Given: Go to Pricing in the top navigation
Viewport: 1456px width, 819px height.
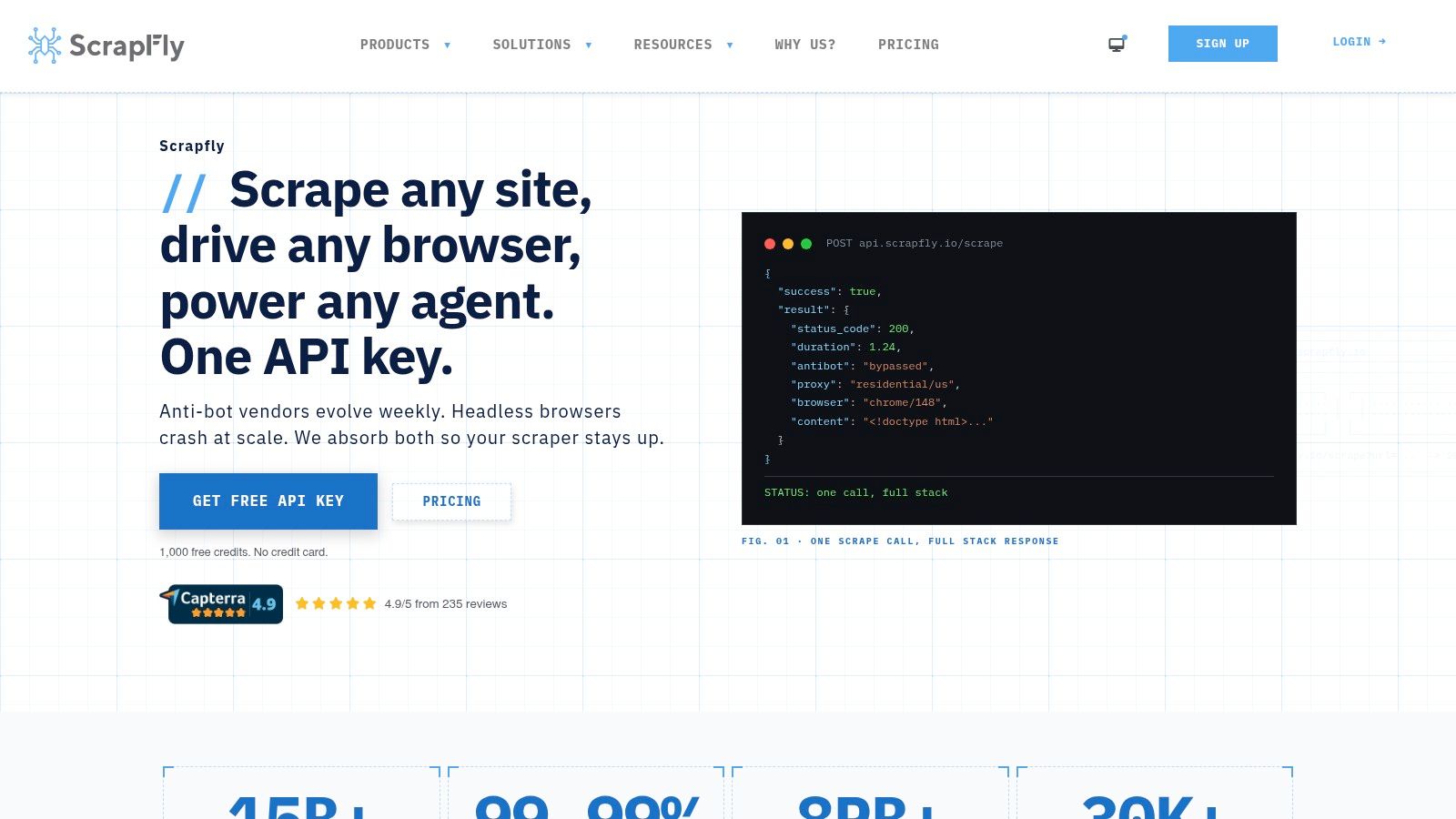Looking at the screenshot, I should tap(908, 45).
